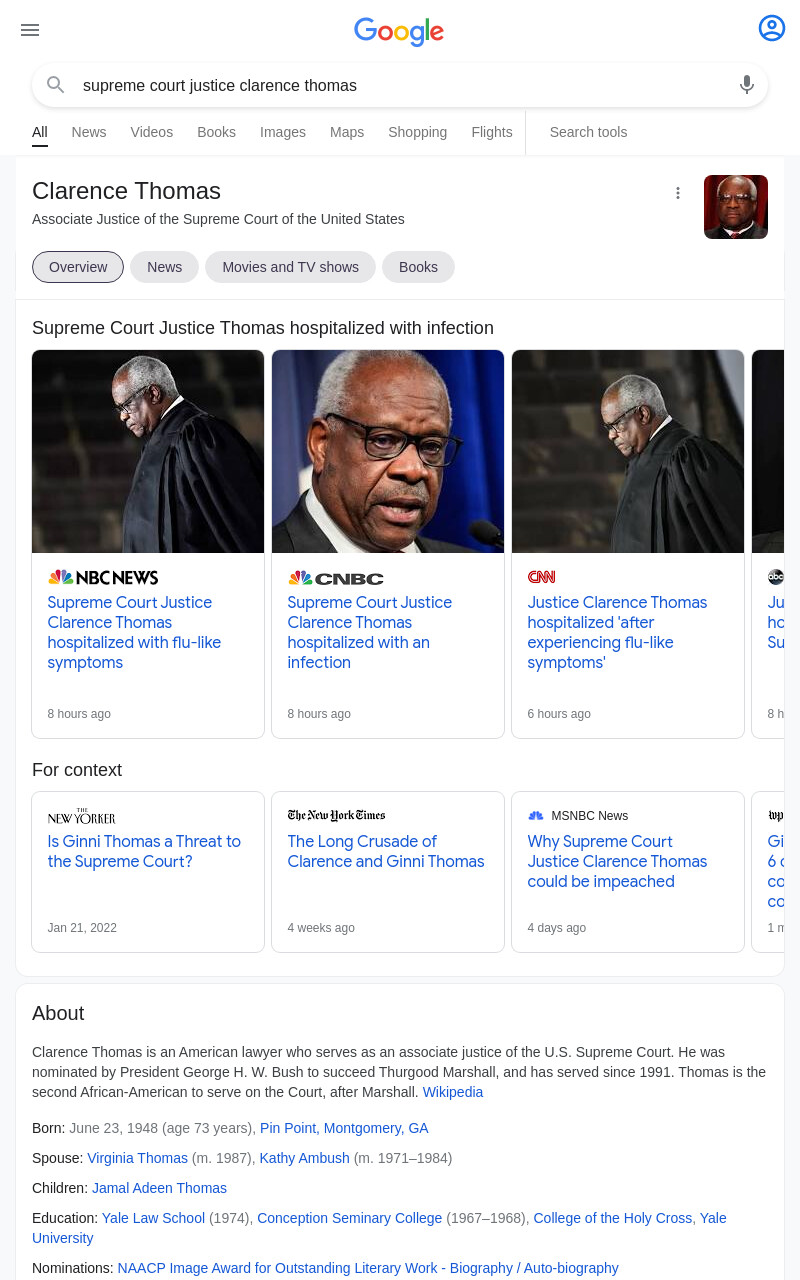The height and width of the screenshot is (1280, 800).
Task: Open the account profile icon
Action: (772, 28)
